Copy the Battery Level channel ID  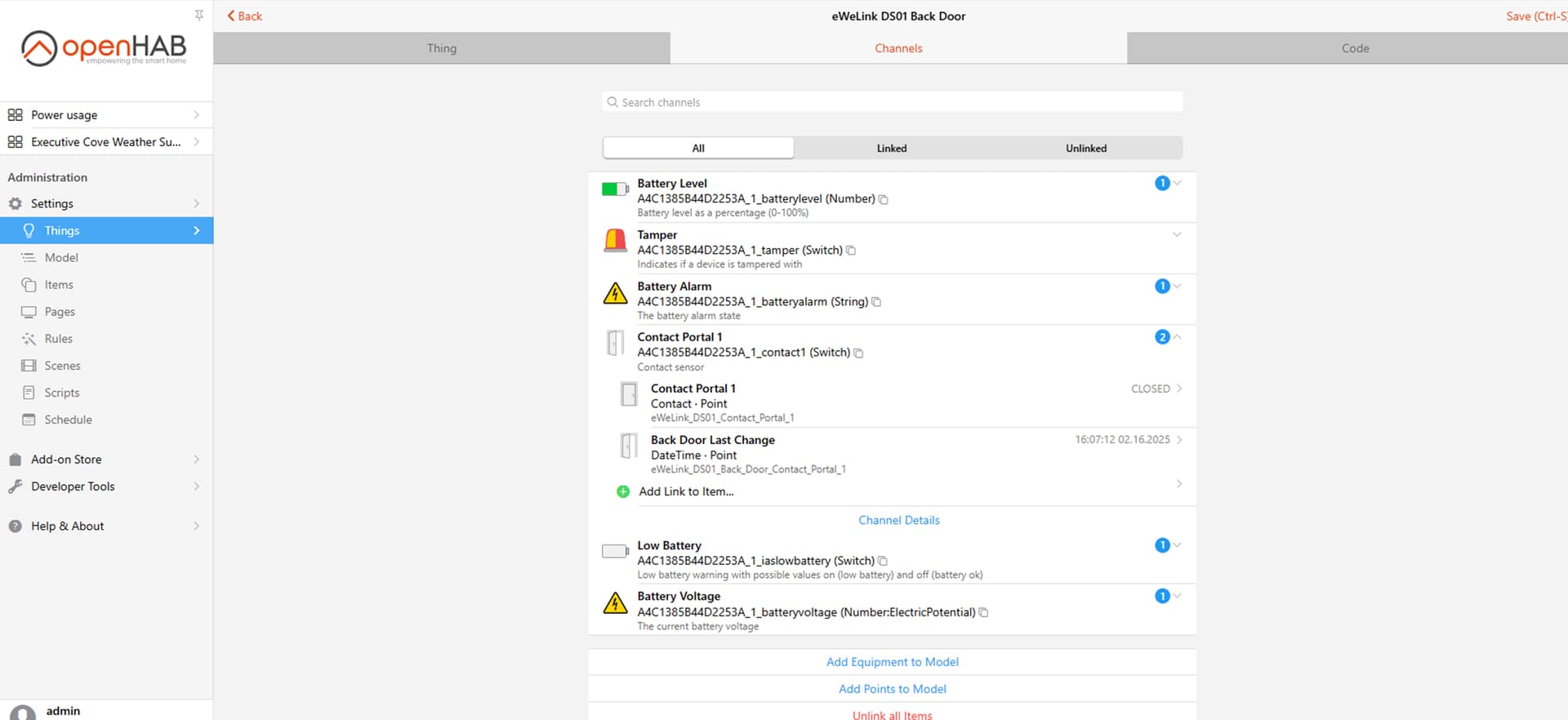883,199
